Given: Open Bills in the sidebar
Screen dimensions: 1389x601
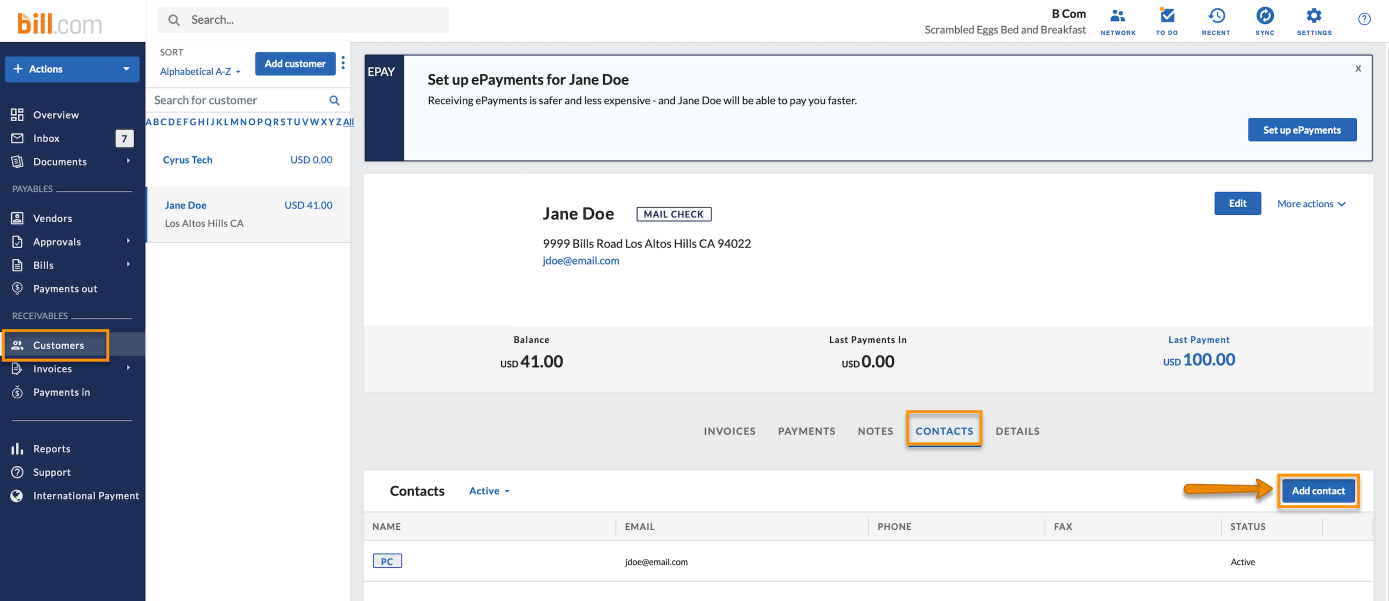Looking at the screenshot, I should (x=44, y=265).
